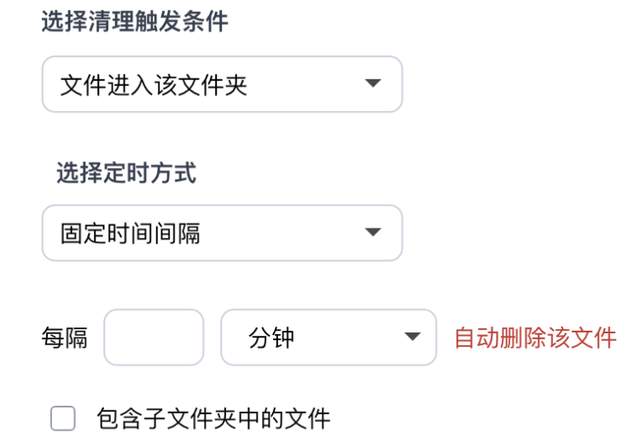640x445 pixels.
Task: Select the 文件进入该文件夹 text in the combo box
Action: [154, 84]
